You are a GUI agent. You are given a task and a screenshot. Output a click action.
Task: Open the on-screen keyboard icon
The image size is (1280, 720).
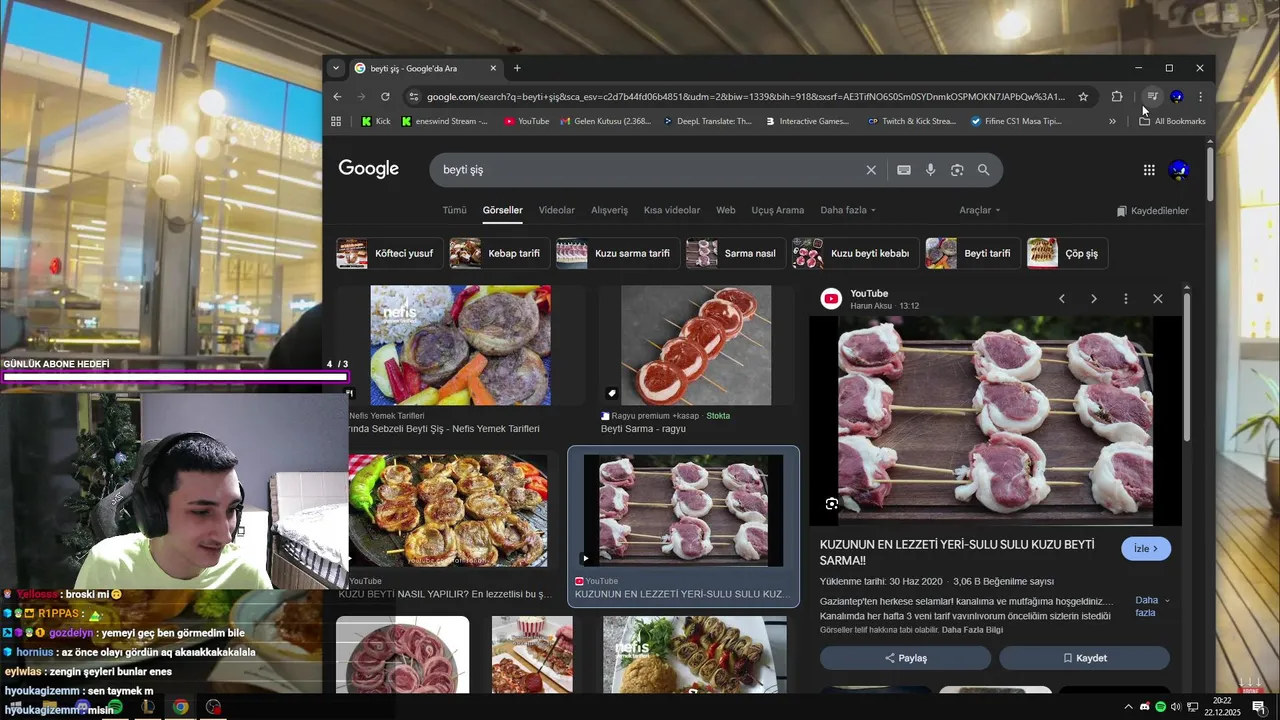(x=904, y=170)
